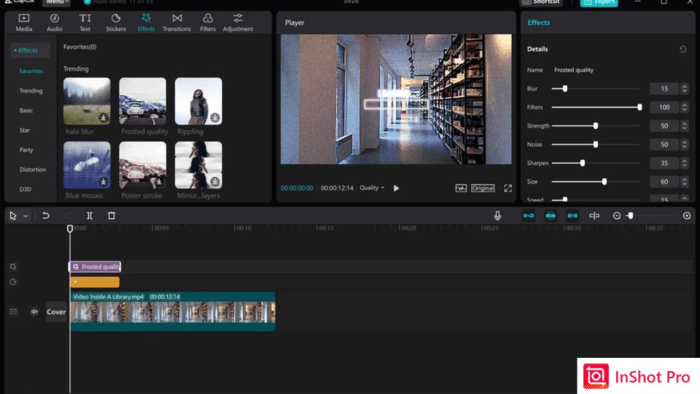700x394 pixels.
Task: Select Basic effects category
Action: pos(26,110)
